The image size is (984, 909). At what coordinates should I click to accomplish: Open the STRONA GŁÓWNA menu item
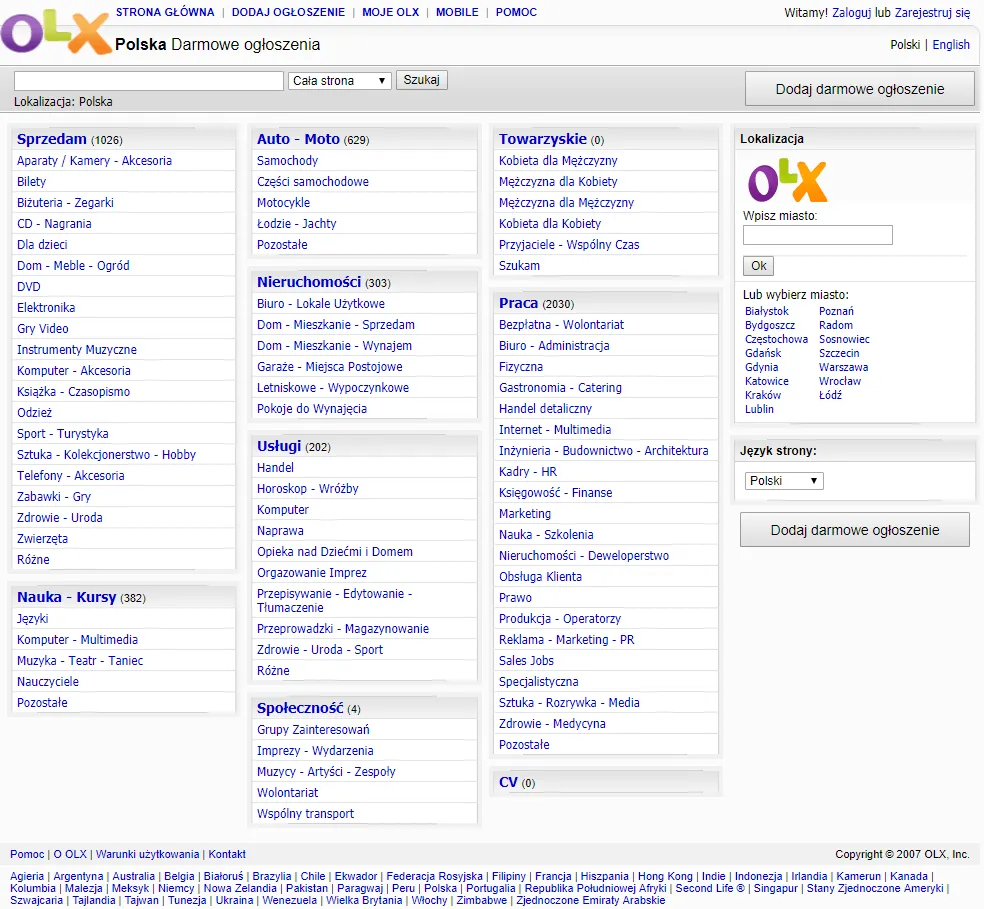[165, 12]
